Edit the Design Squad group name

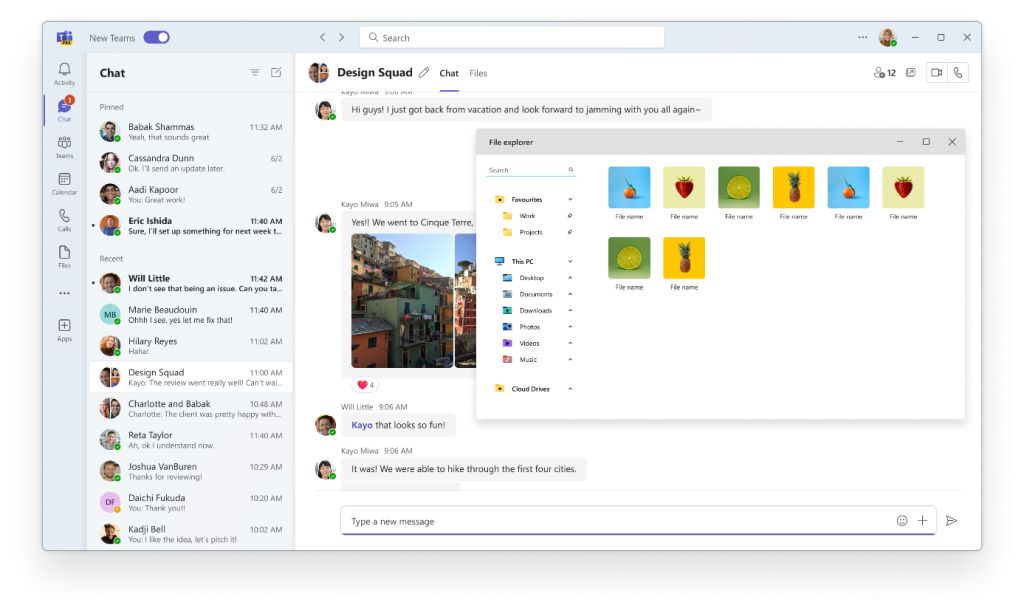(x=424, y=73)
